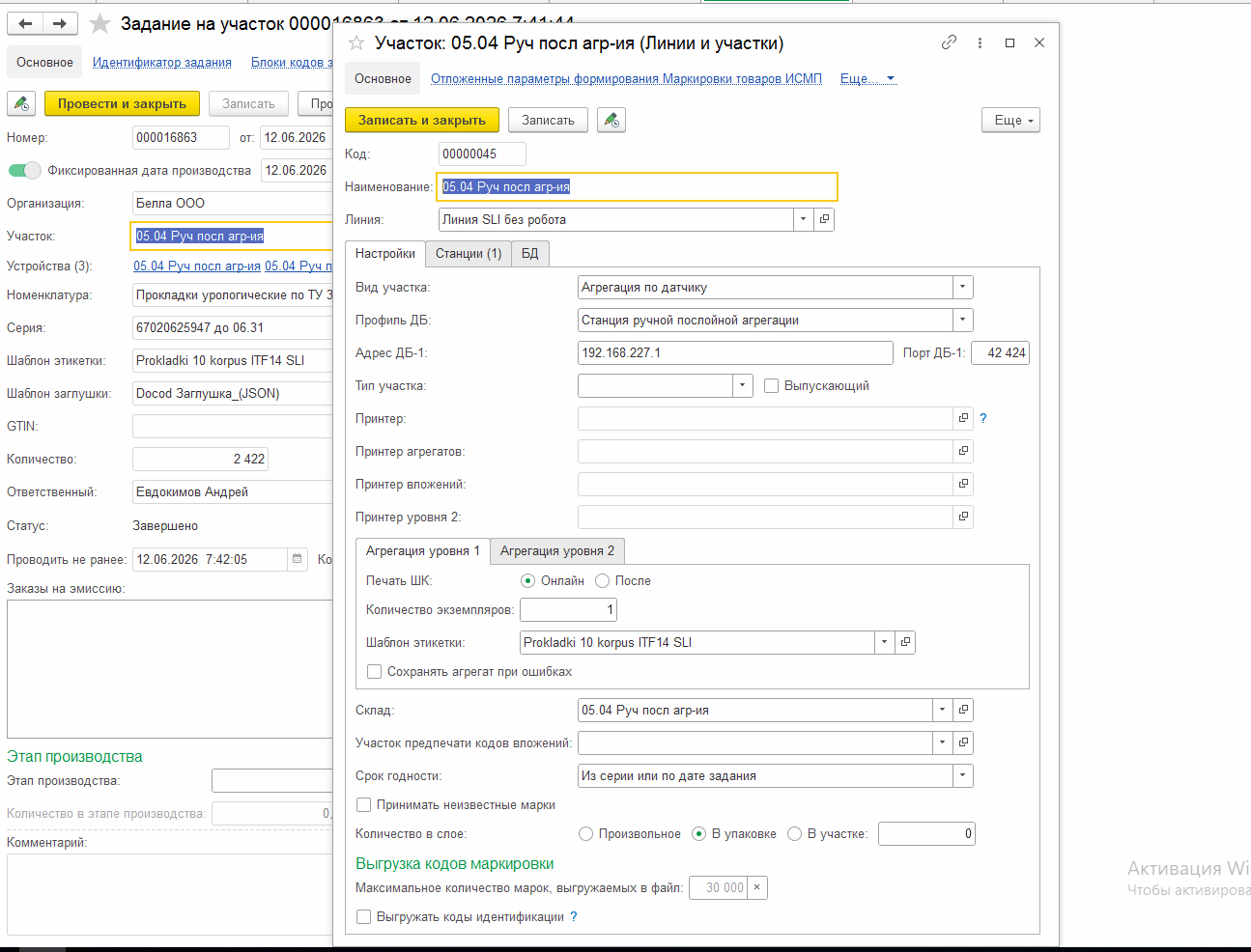
Task: Open Участок предпечати кодов вложений record icon
Action: 963,742
